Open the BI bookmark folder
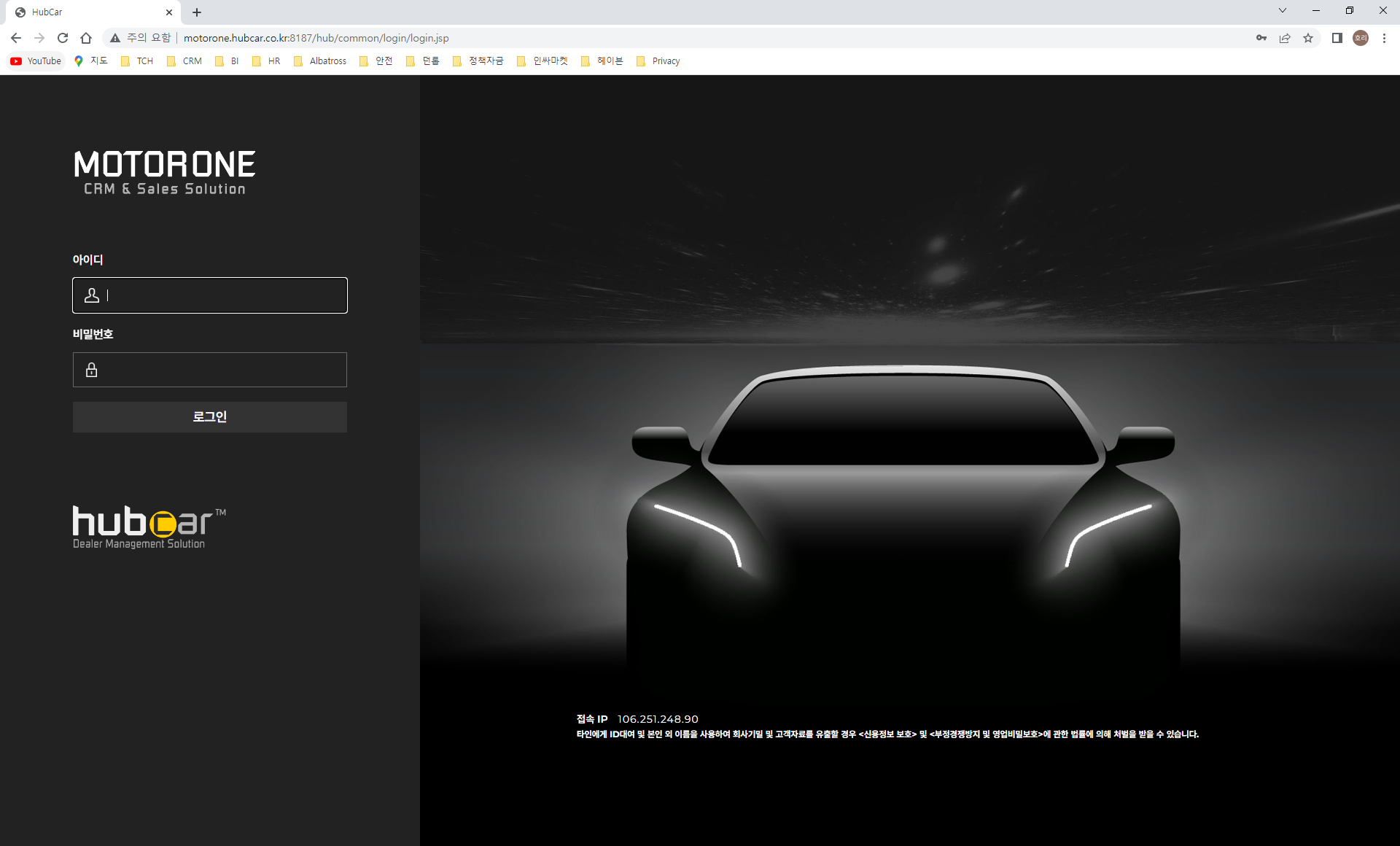This screenshot has height=846, width=1400. point(227,61)
